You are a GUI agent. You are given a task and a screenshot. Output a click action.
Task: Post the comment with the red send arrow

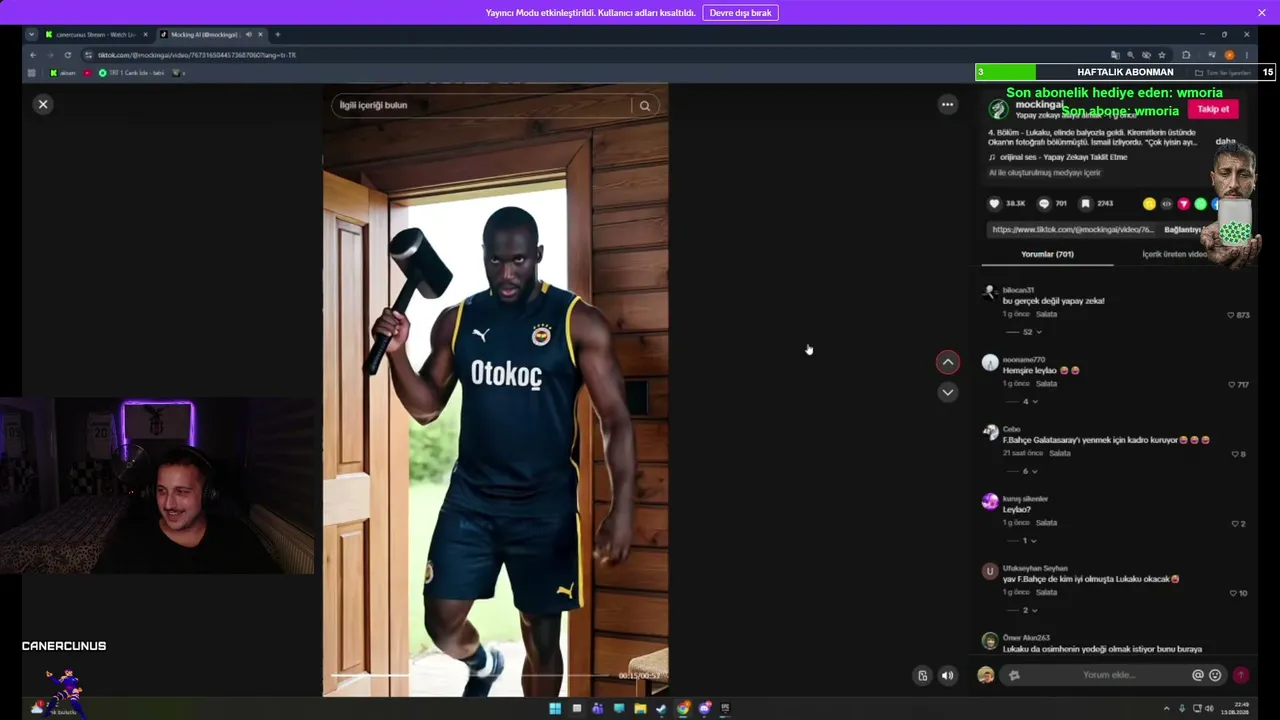[x=1241, y=675]
